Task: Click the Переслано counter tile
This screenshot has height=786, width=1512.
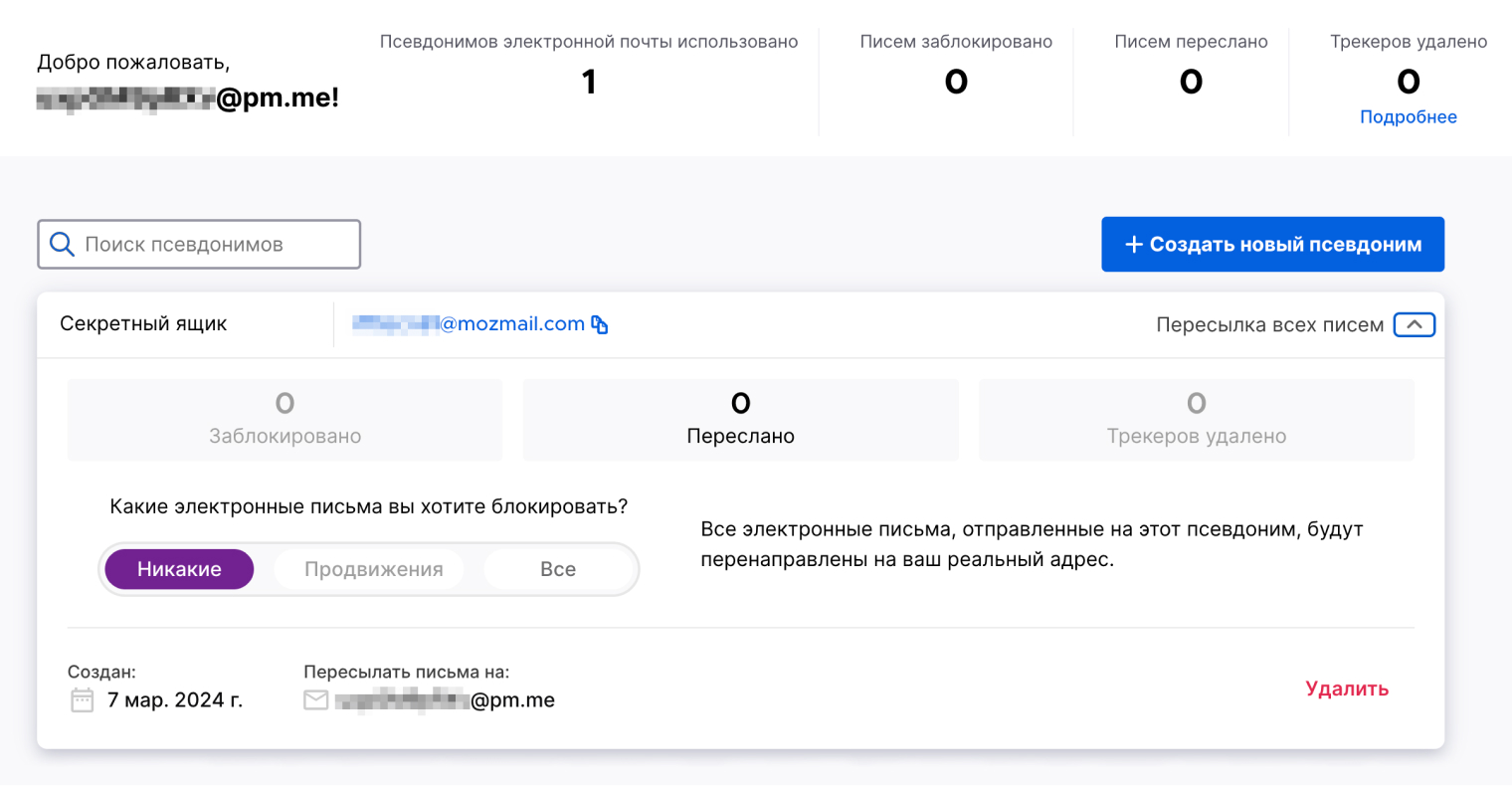Action: pyautogui.click(x=741, y=420)
